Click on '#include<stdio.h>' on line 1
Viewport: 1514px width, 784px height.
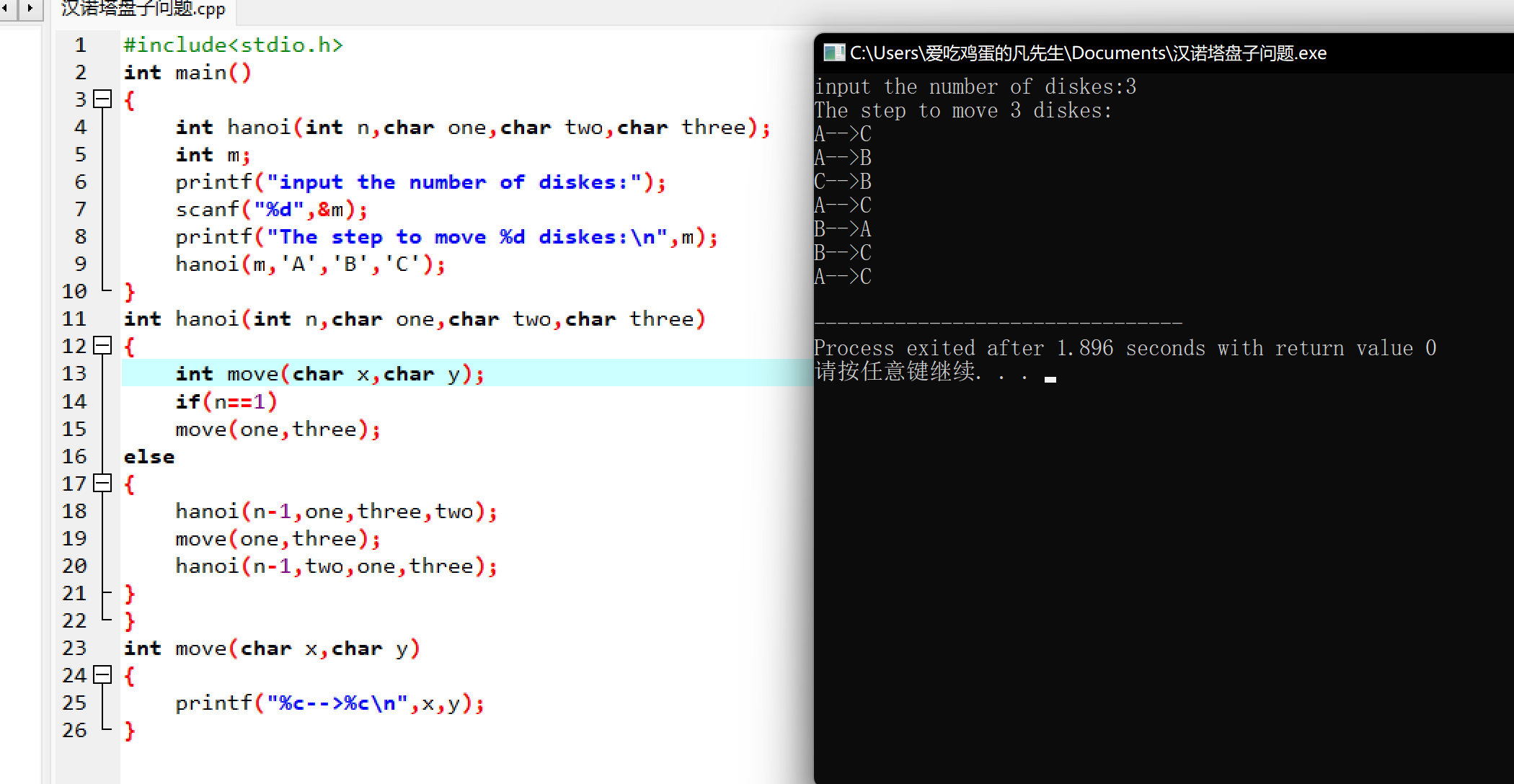[x=233, y=45]
